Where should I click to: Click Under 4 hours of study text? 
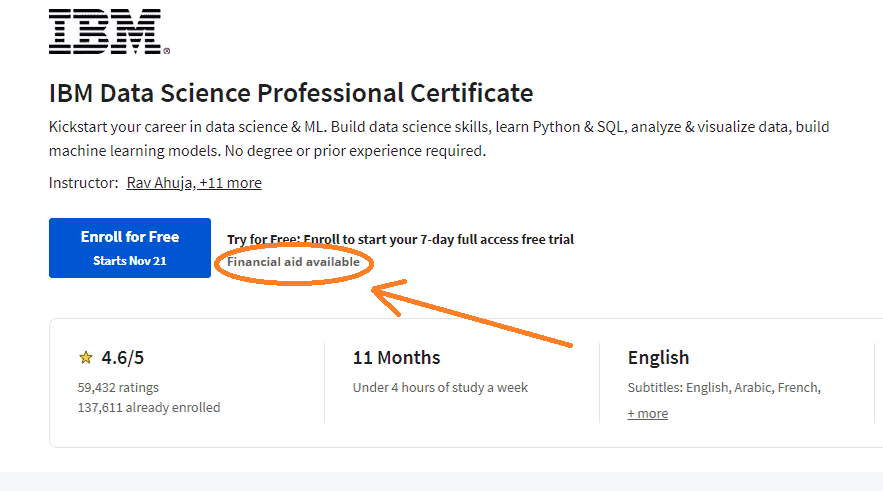[x=440, y=387]
